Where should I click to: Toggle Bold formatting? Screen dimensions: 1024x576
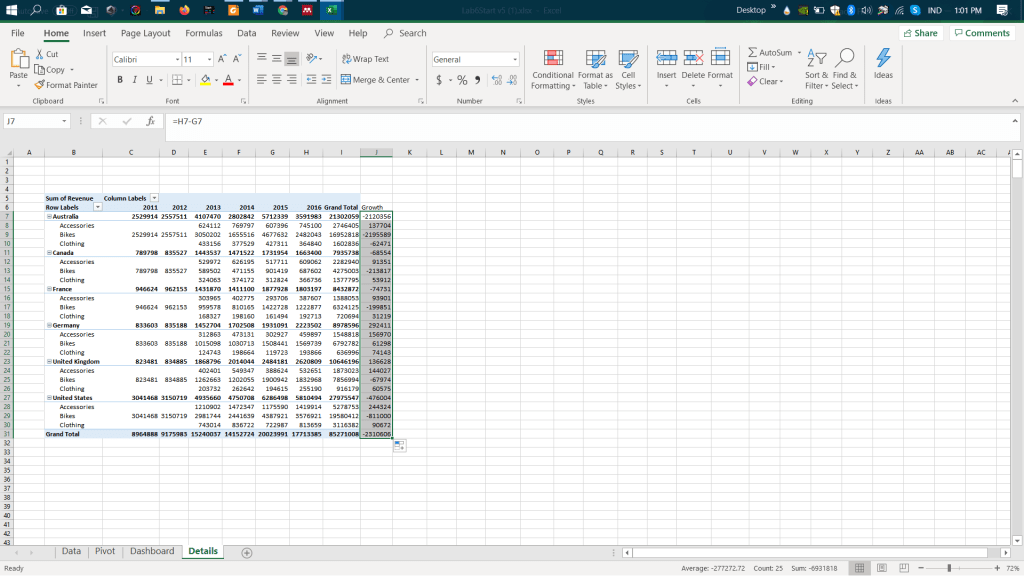tap(120, 80)
